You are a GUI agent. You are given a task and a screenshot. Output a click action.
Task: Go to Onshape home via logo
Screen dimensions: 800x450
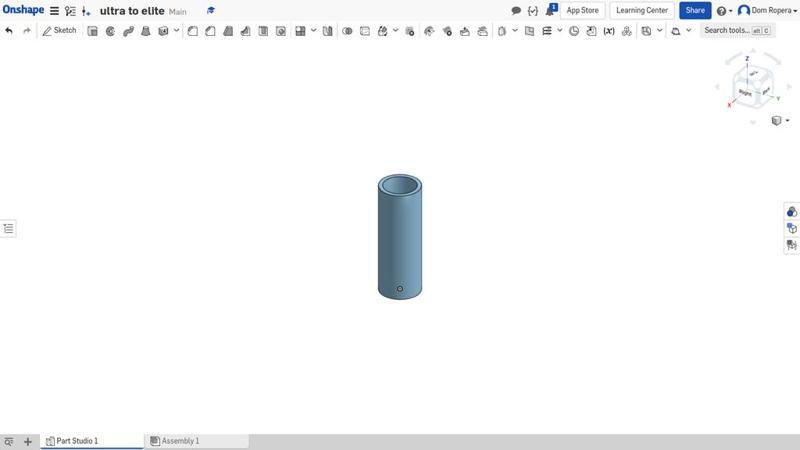tap(23, 10)
